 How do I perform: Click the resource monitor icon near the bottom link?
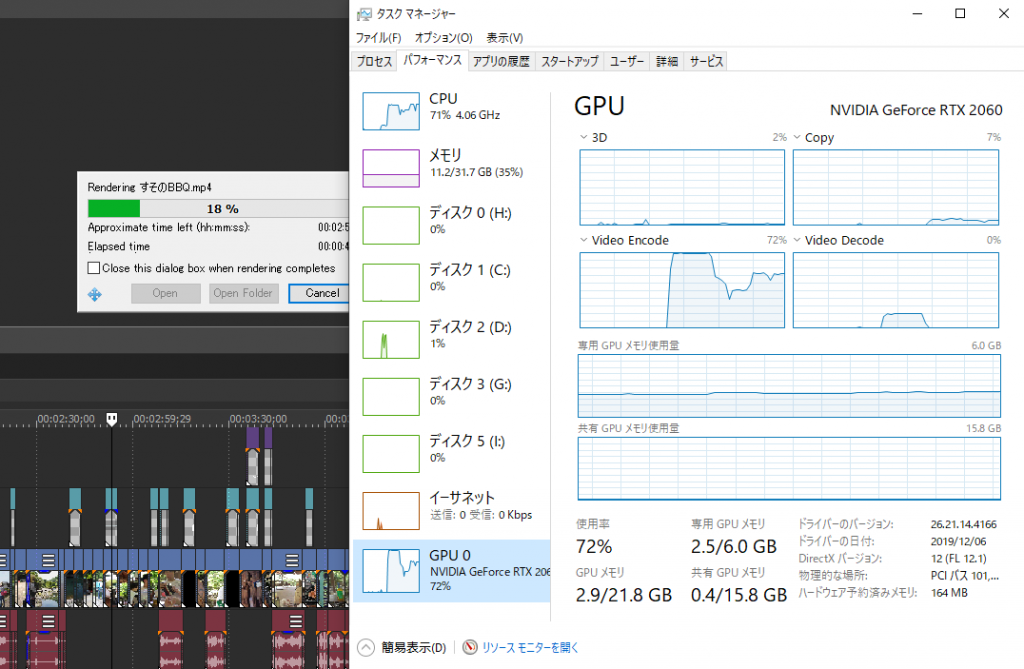click(x=469, y=647)
